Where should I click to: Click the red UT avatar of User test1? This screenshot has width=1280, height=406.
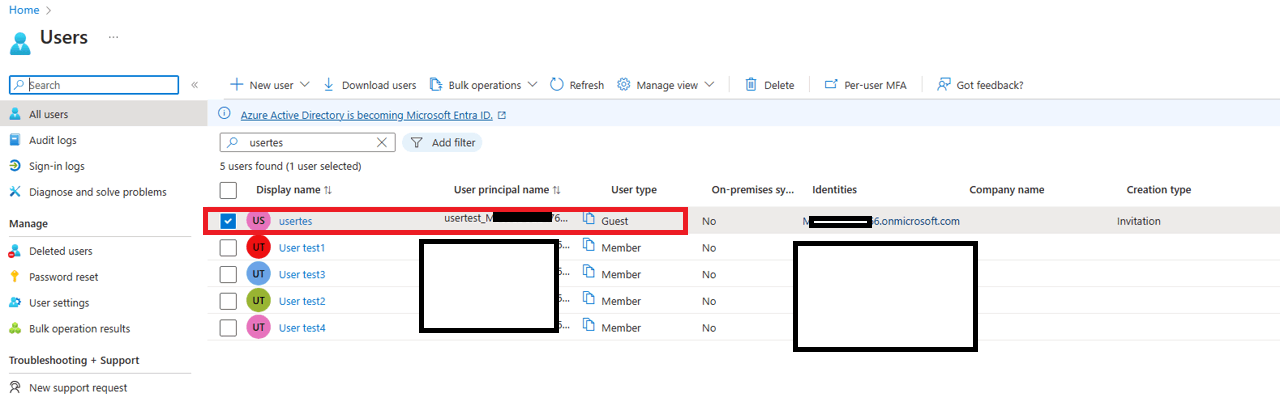coord(259,247)
